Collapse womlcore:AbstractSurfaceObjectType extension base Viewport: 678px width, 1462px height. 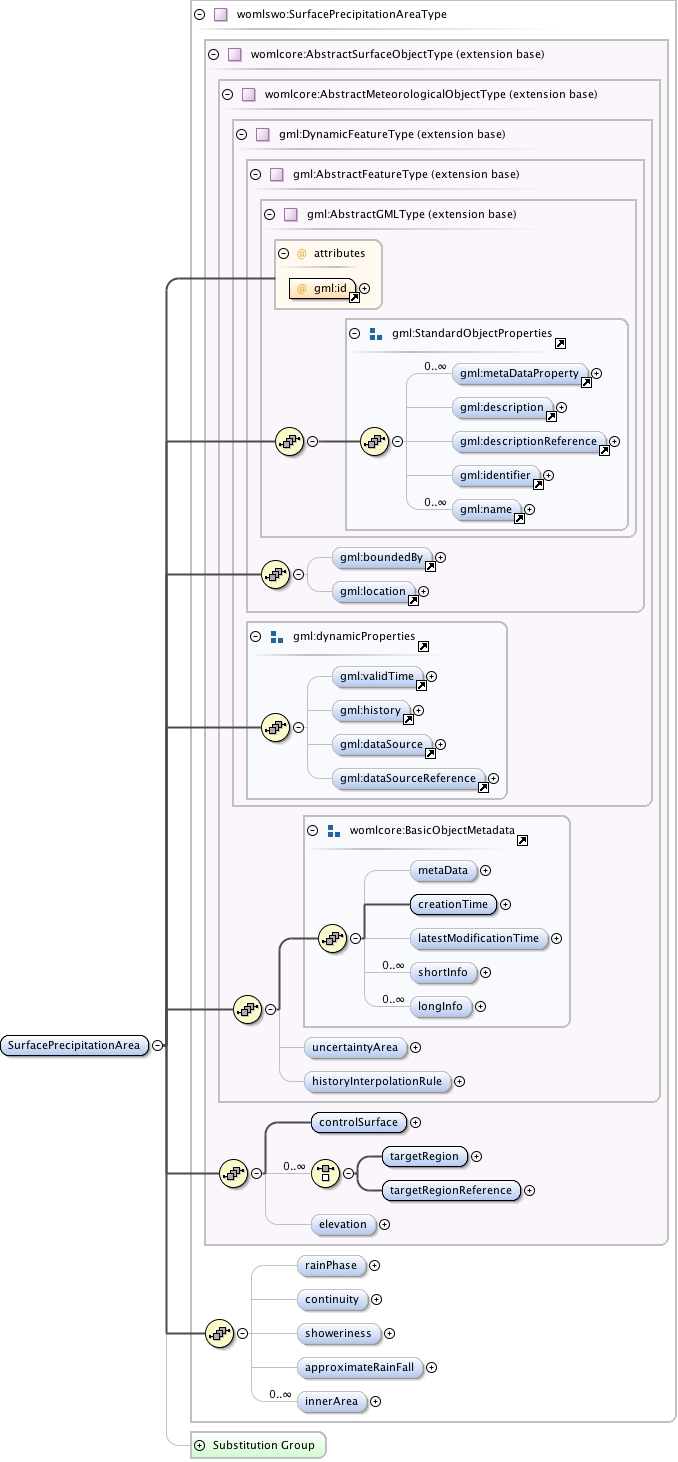(213, 54)
